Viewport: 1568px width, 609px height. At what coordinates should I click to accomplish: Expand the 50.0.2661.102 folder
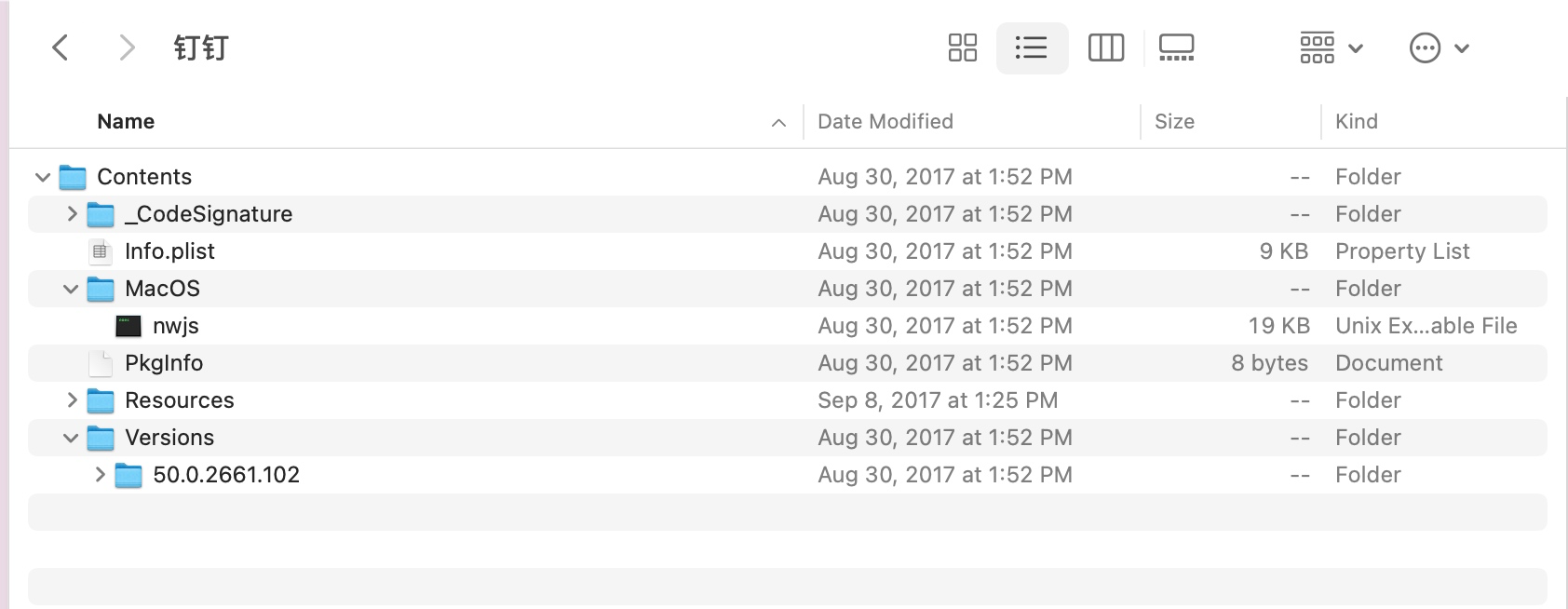(100, 475)
